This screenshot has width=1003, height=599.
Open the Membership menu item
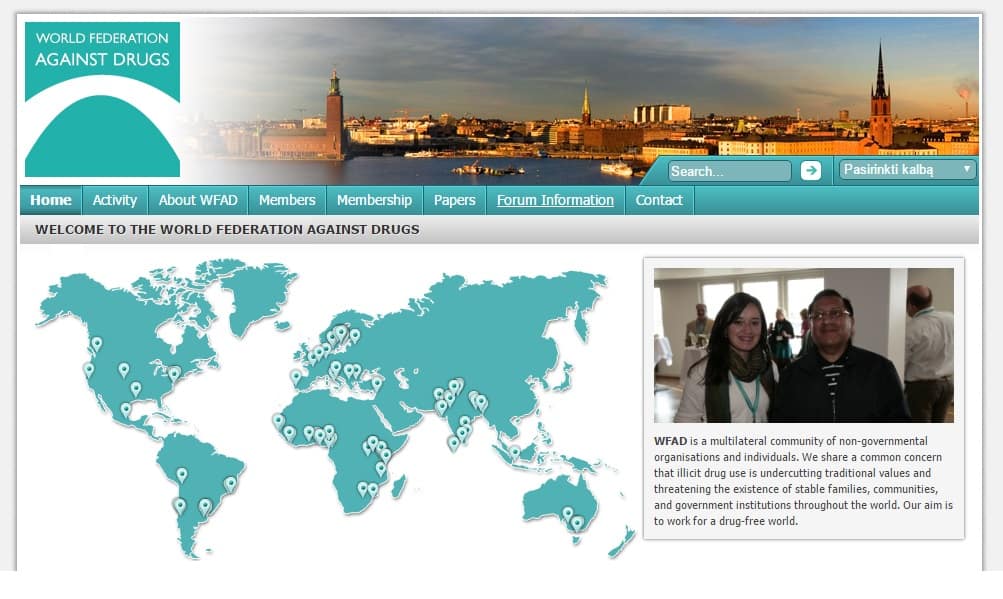click(374, 200)
